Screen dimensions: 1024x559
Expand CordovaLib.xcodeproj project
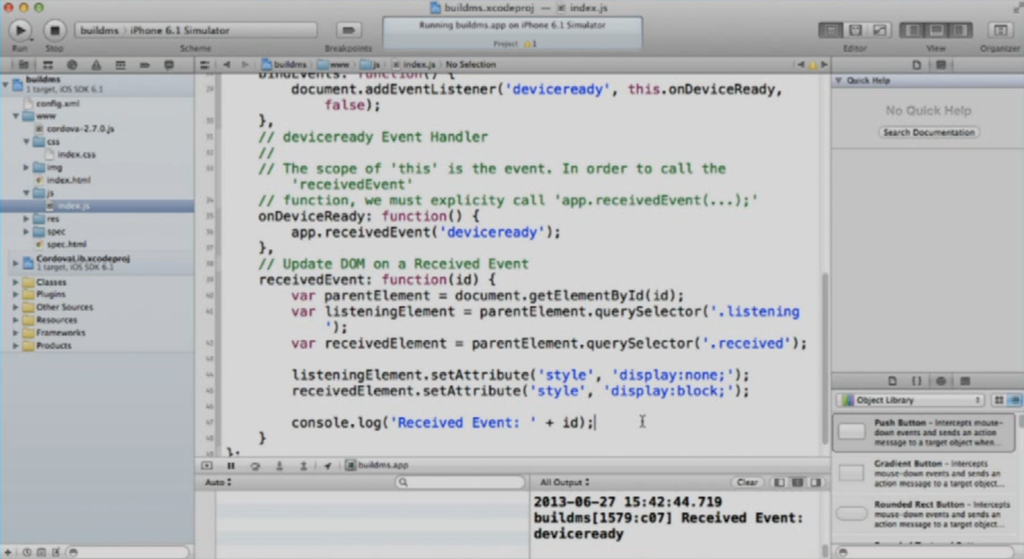(16, 263)
